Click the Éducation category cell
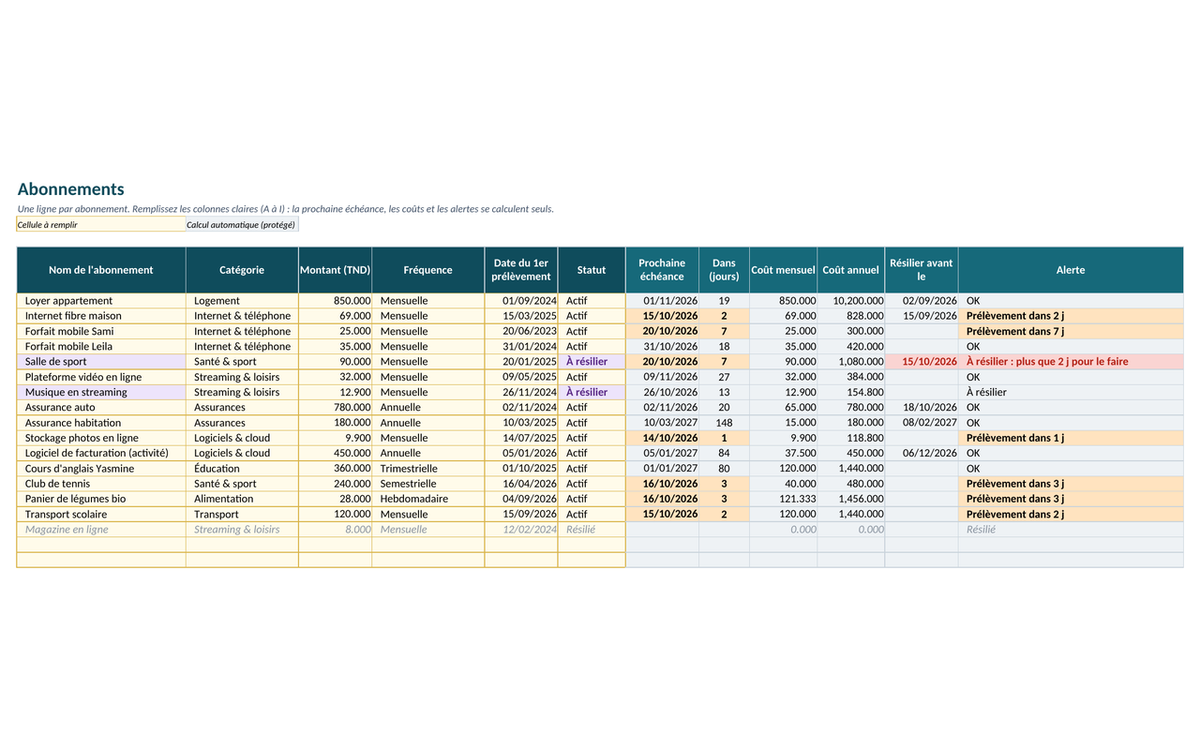This screenshot has height=750, width=1200. (242, 469)
